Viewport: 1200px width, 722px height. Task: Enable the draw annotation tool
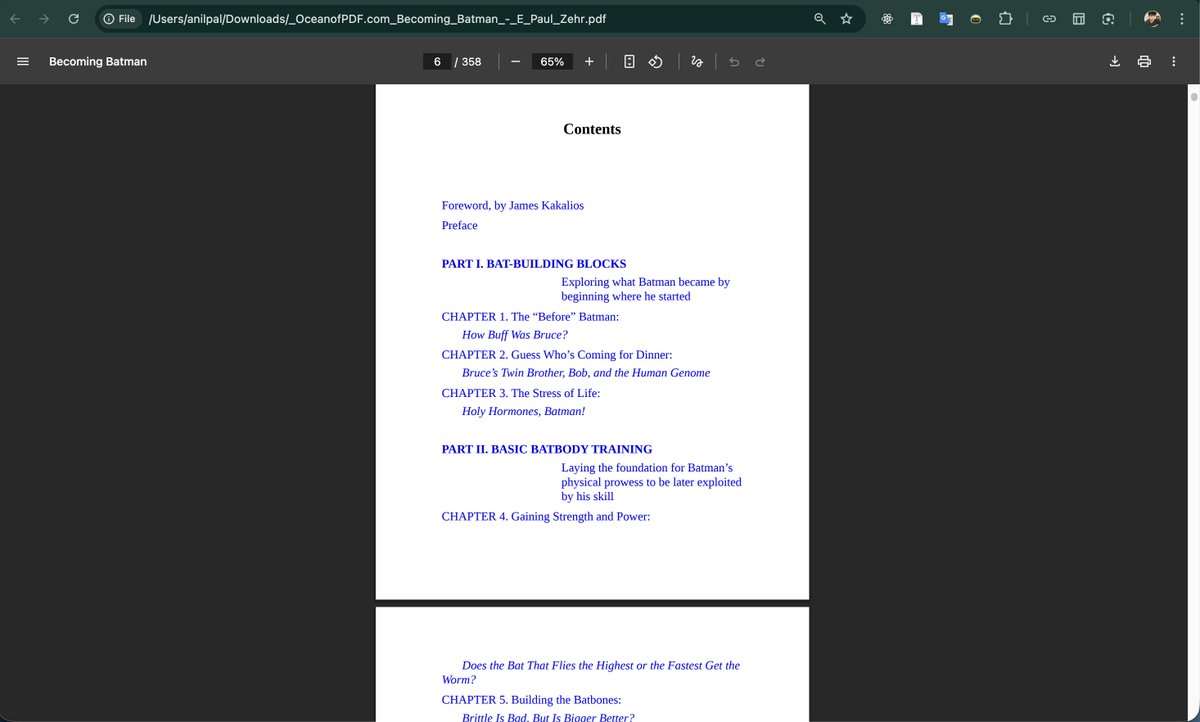point(697,61)
